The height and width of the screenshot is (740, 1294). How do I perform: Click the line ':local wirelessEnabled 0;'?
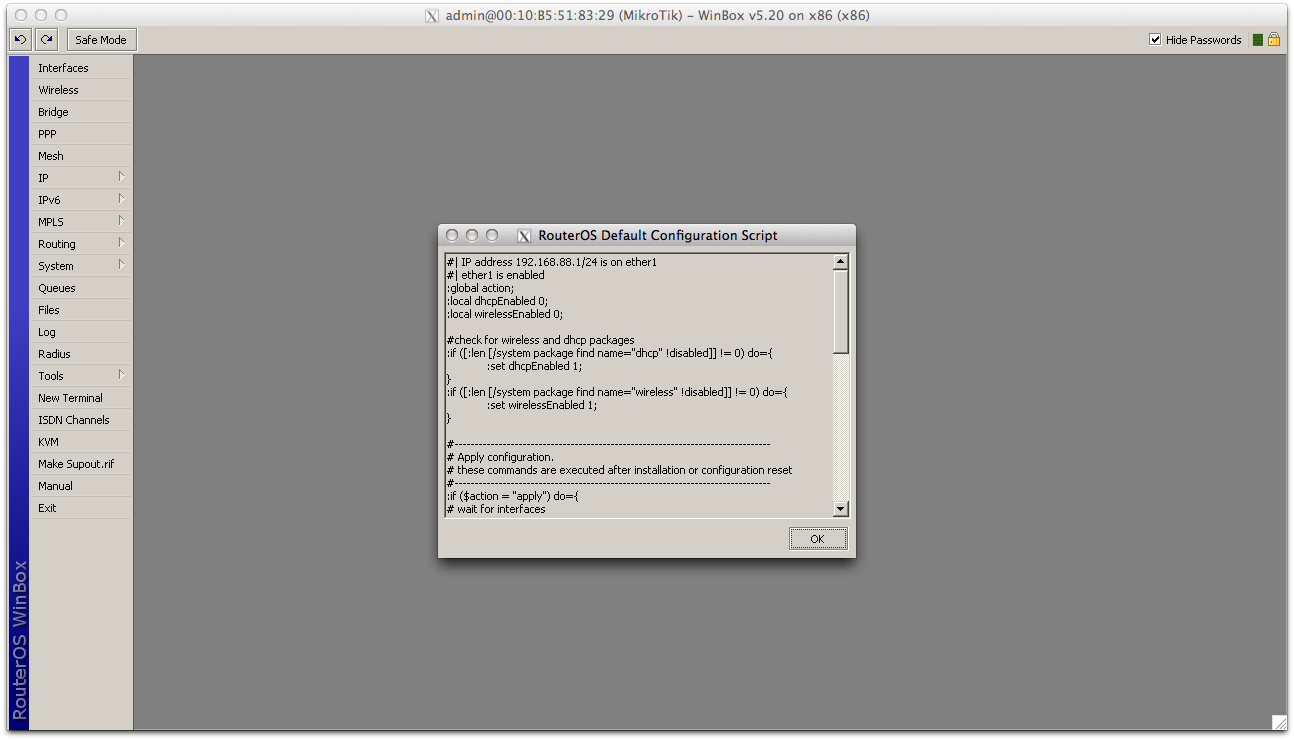click(x=504, y=314)
